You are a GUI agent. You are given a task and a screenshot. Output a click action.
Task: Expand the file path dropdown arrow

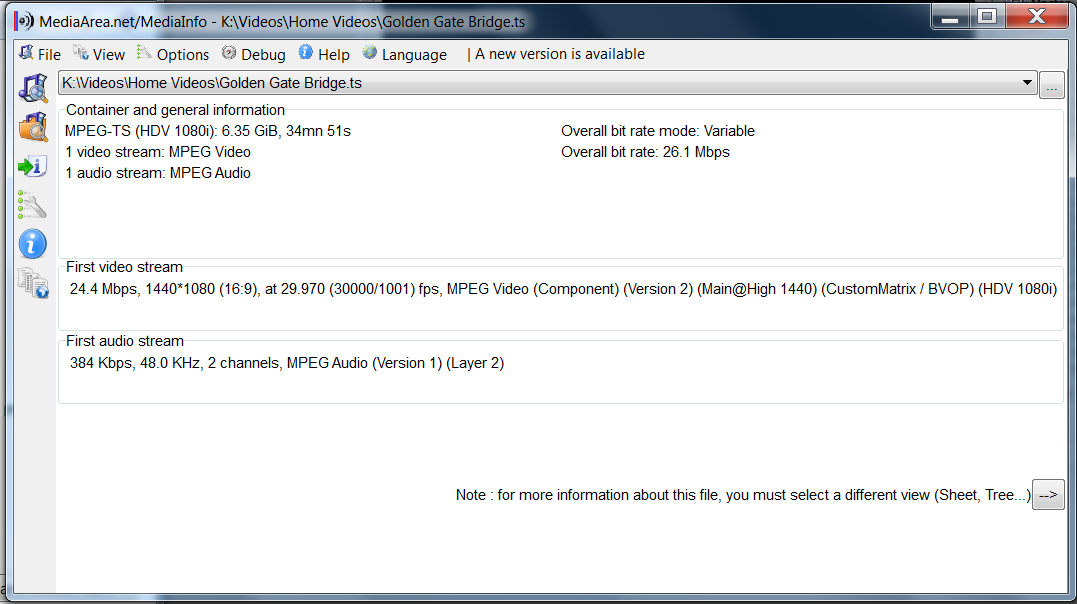pos(1027,82)
